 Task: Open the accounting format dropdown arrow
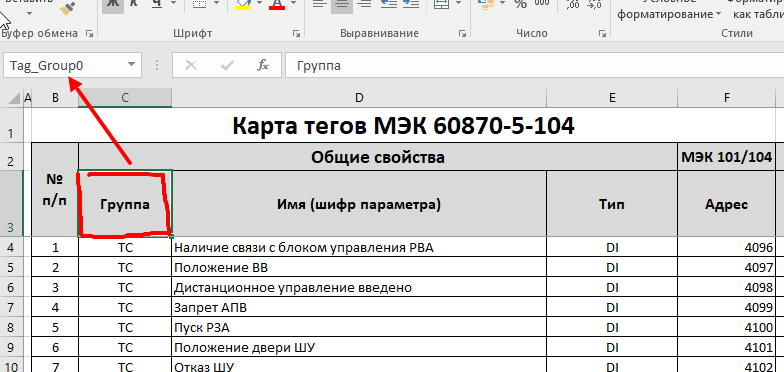pos(502,4)
